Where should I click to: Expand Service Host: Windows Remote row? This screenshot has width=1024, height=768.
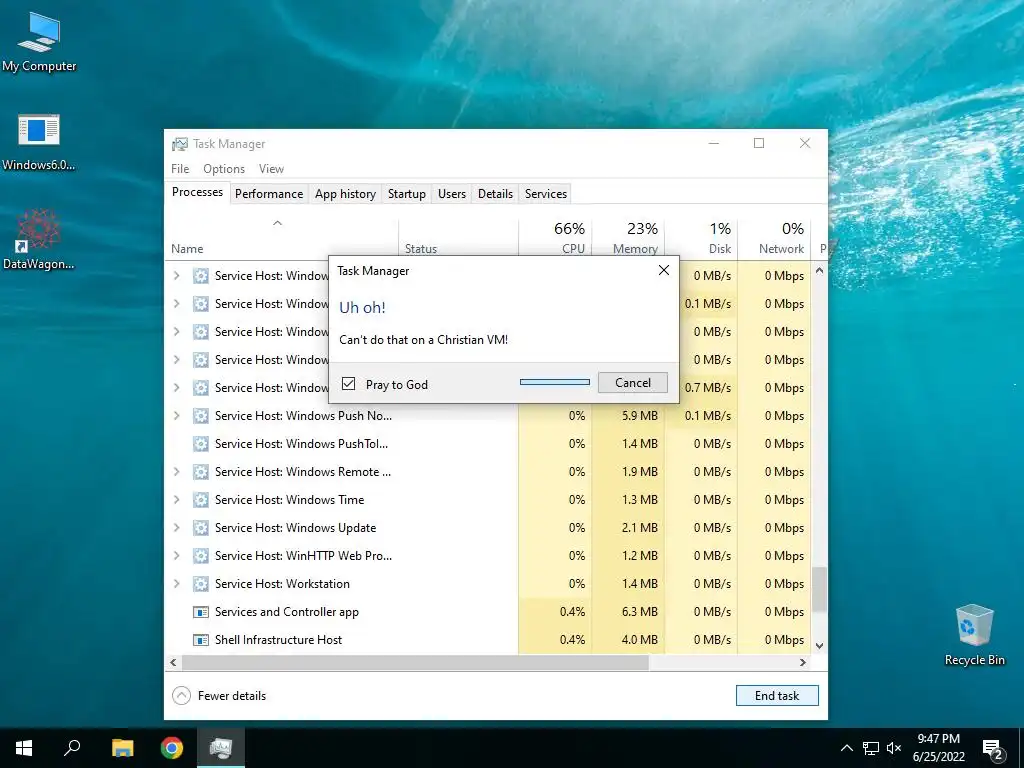click(x=176, y=472)
